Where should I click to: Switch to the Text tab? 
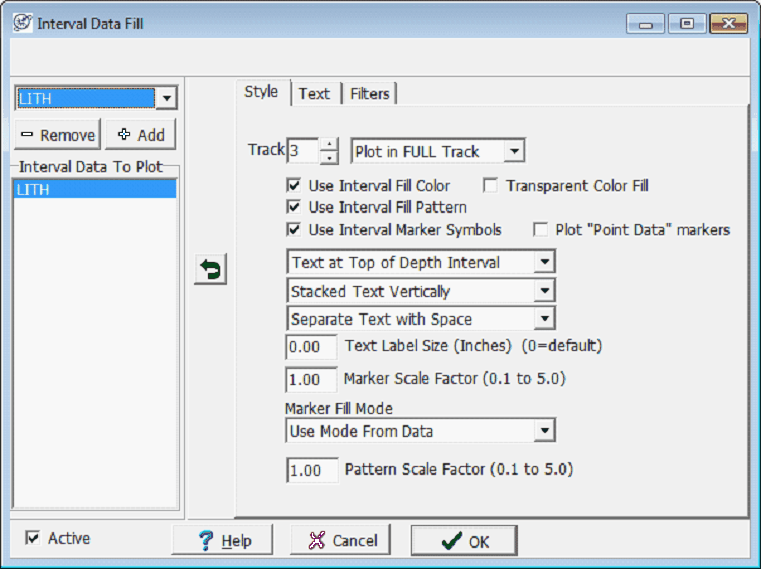pyautogui.click(x=314, y=93)
